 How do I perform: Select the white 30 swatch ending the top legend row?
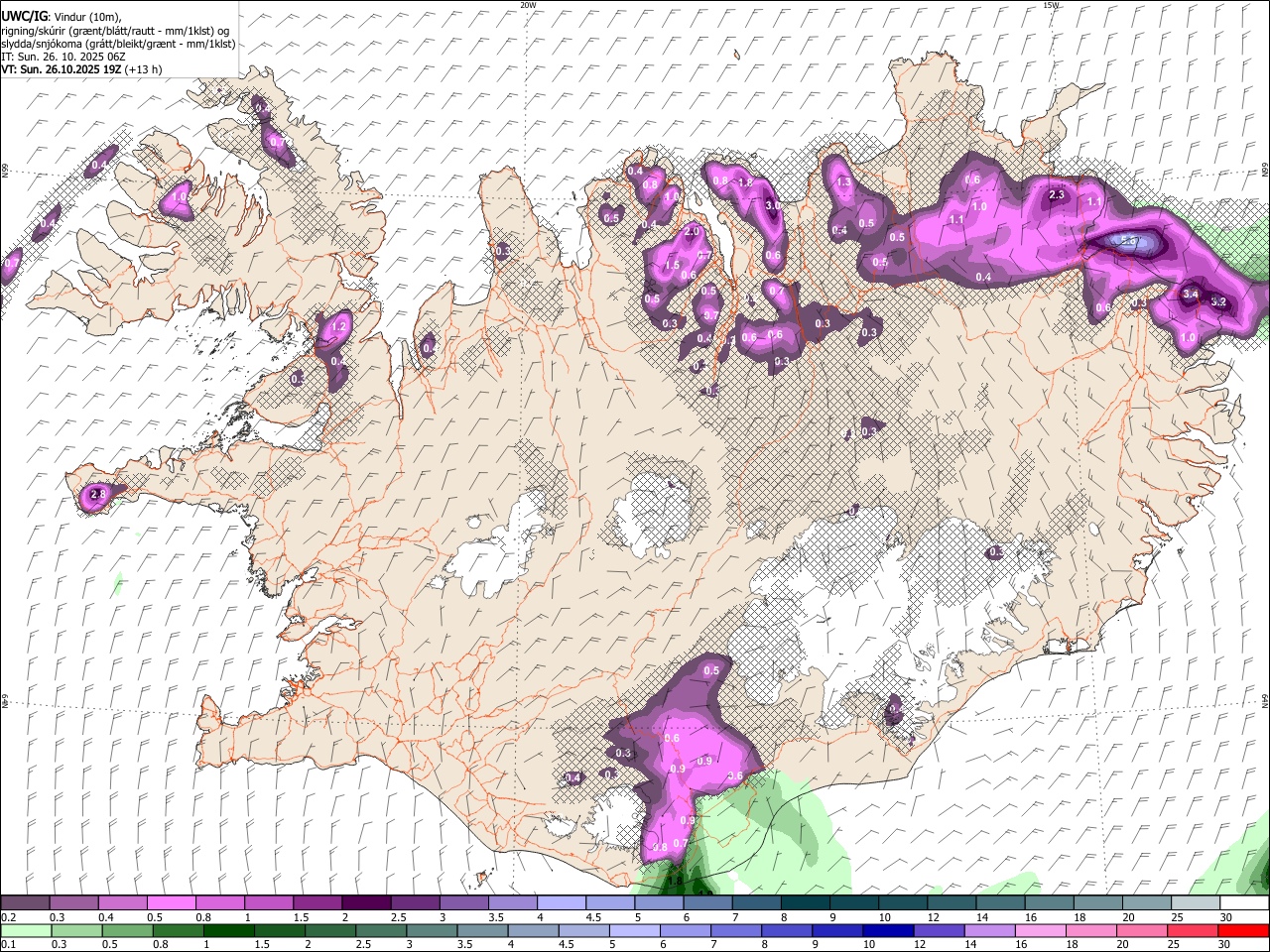(x=1245, y=903)
